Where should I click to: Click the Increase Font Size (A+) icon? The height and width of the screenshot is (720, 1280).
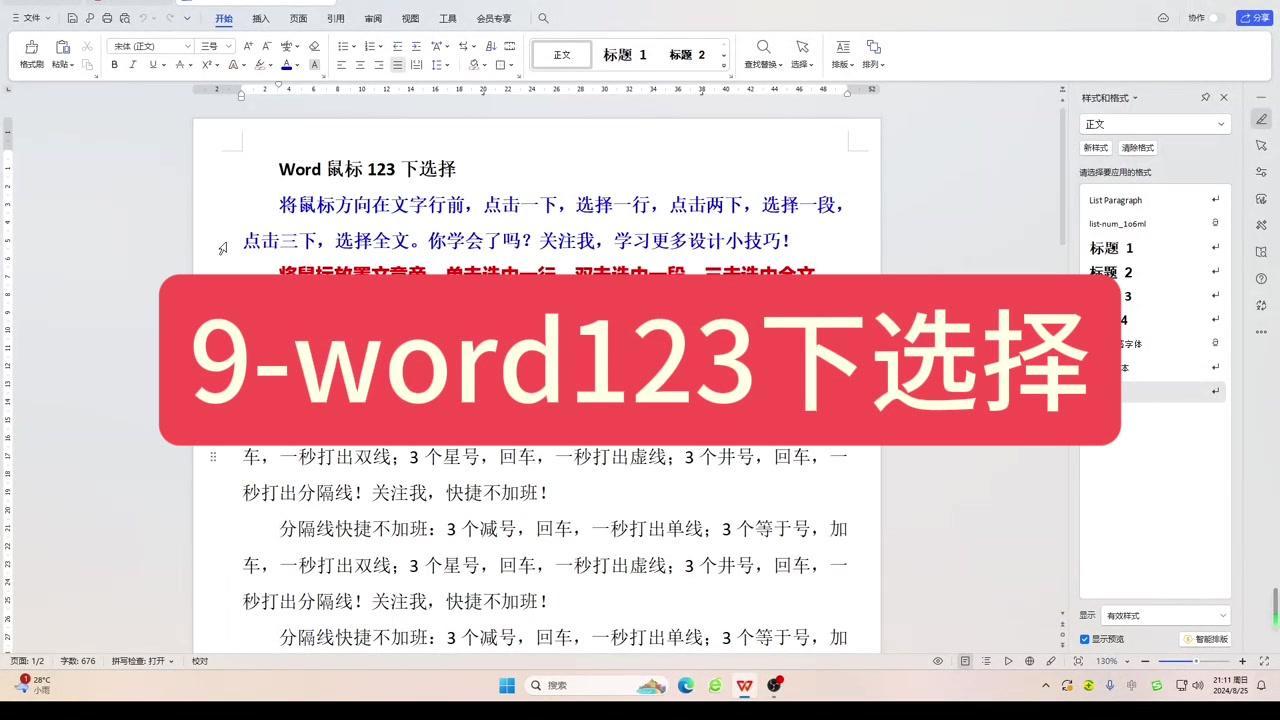[x=248, y=46]
